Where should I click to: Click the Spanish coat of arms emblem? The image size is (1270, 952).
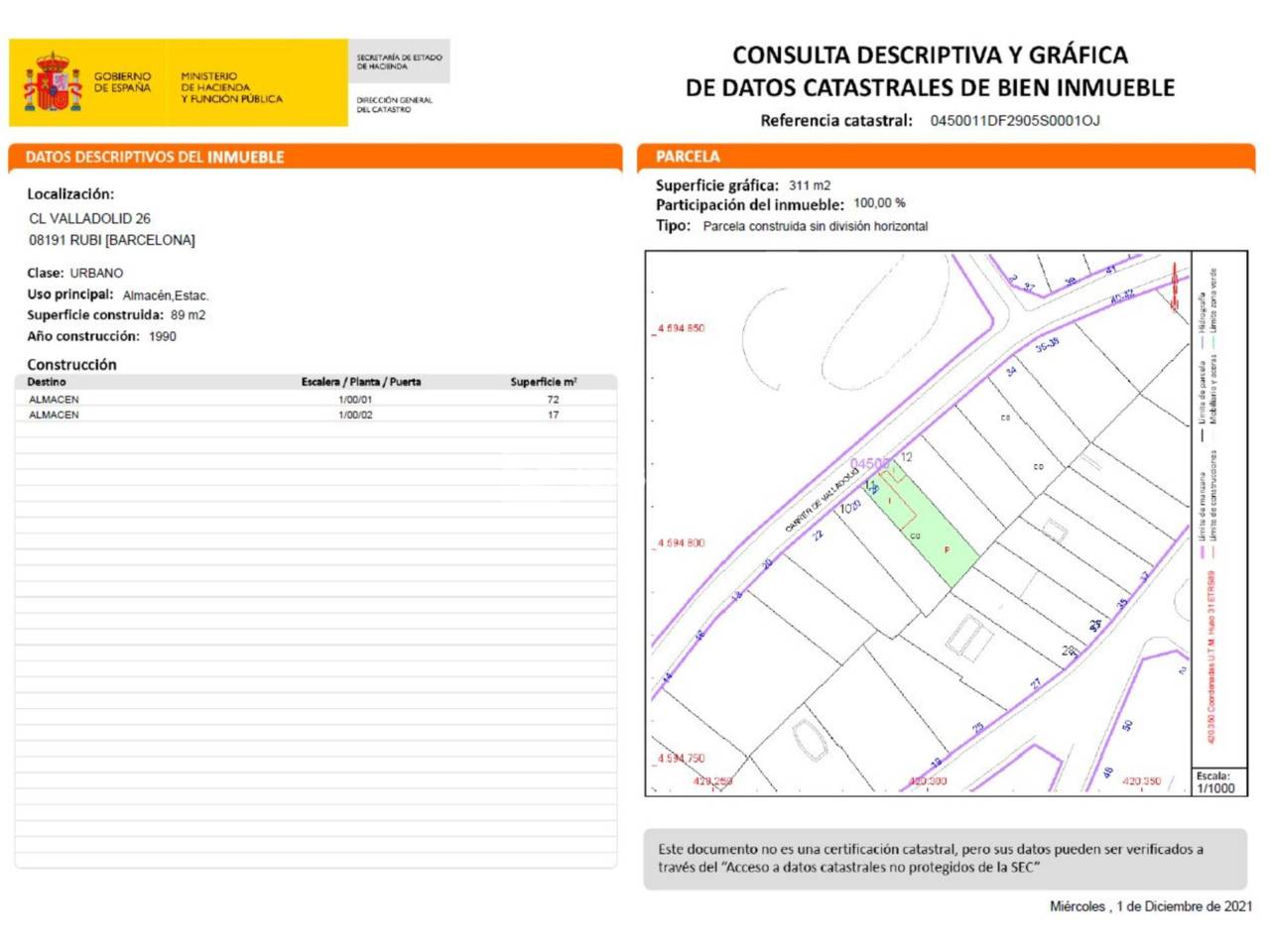click(53, 81)
